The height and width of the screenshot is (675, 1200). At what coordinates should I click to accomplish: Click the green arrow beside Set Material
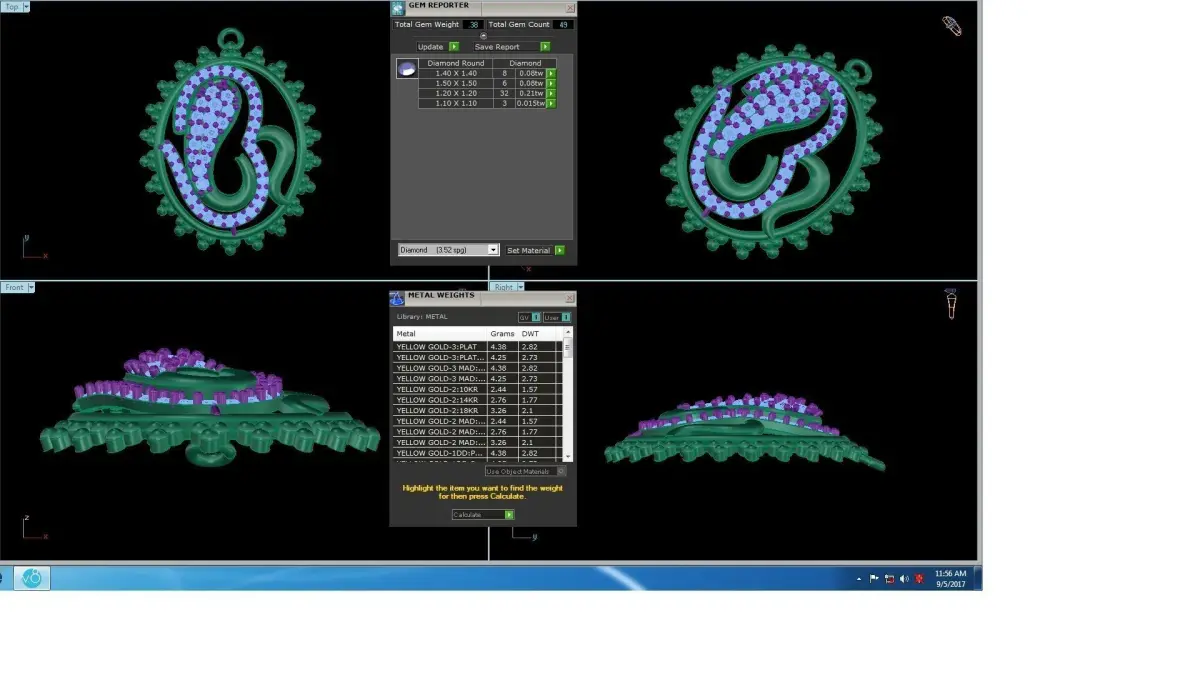(x=560, y=250)
